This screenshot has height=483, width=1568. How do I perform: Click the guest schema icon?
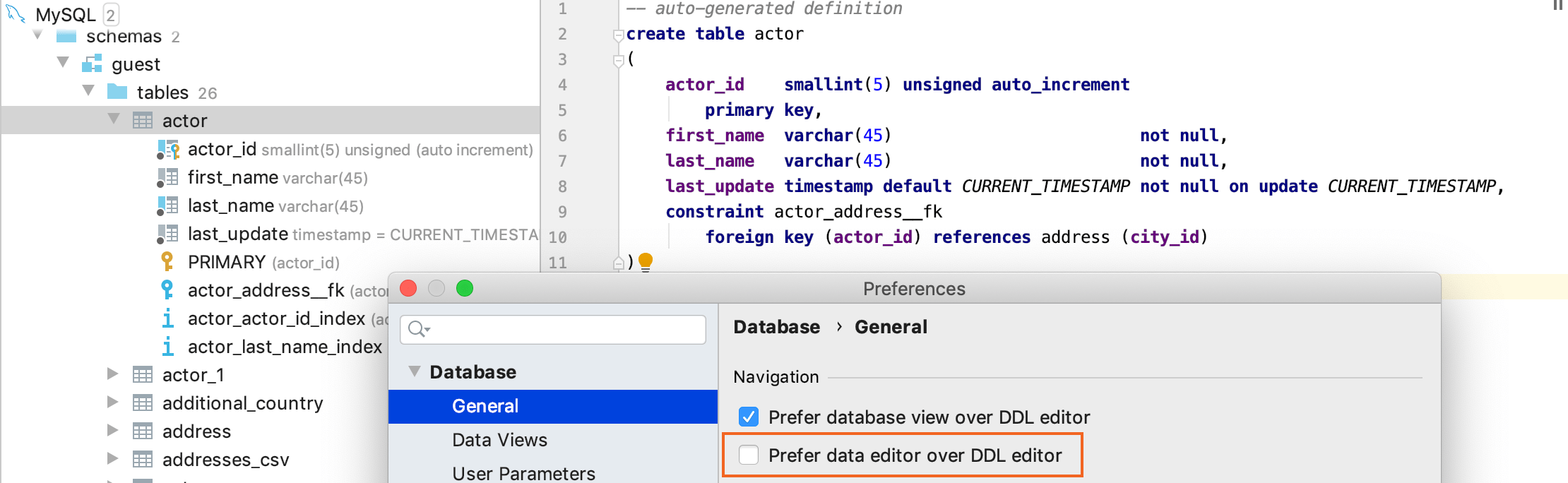(x=92, y=64)
